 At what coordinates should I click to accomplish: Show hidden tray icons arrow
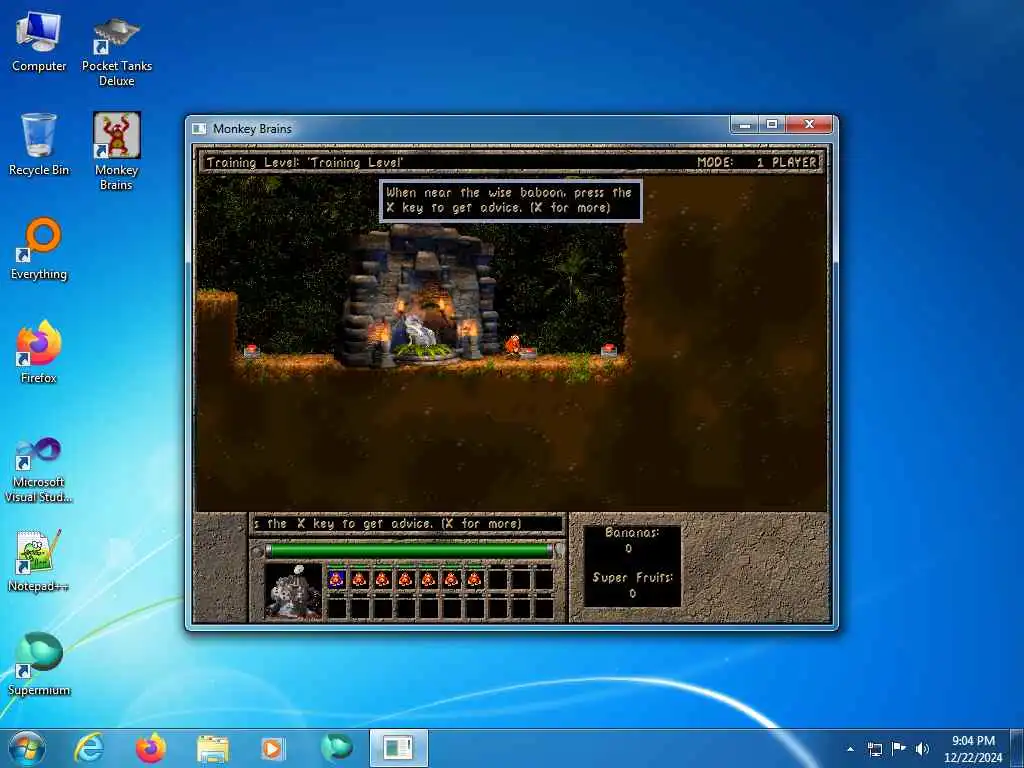tap(850, 749)
